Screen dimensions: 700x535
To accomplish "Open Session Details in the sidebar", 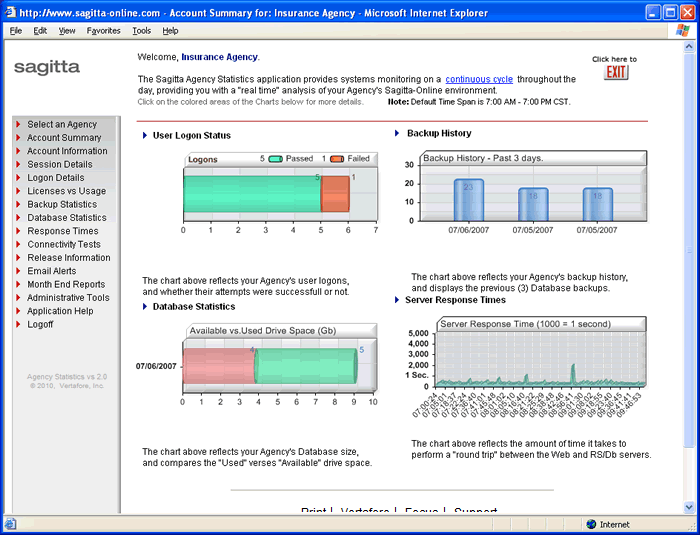I will [59, 164].
